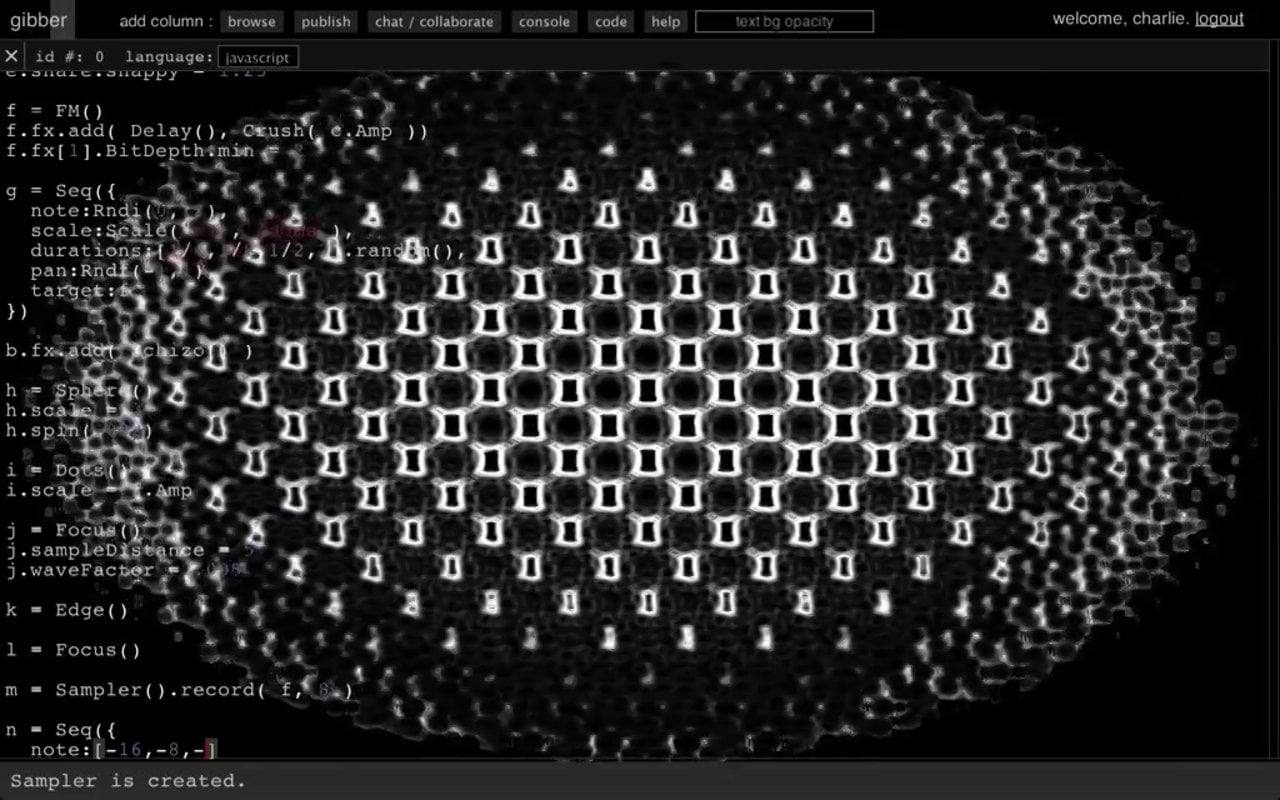The height and width of the screenshot is (800, 1280).
Task: Close the code column with X
Action: (x=11, y=57)
